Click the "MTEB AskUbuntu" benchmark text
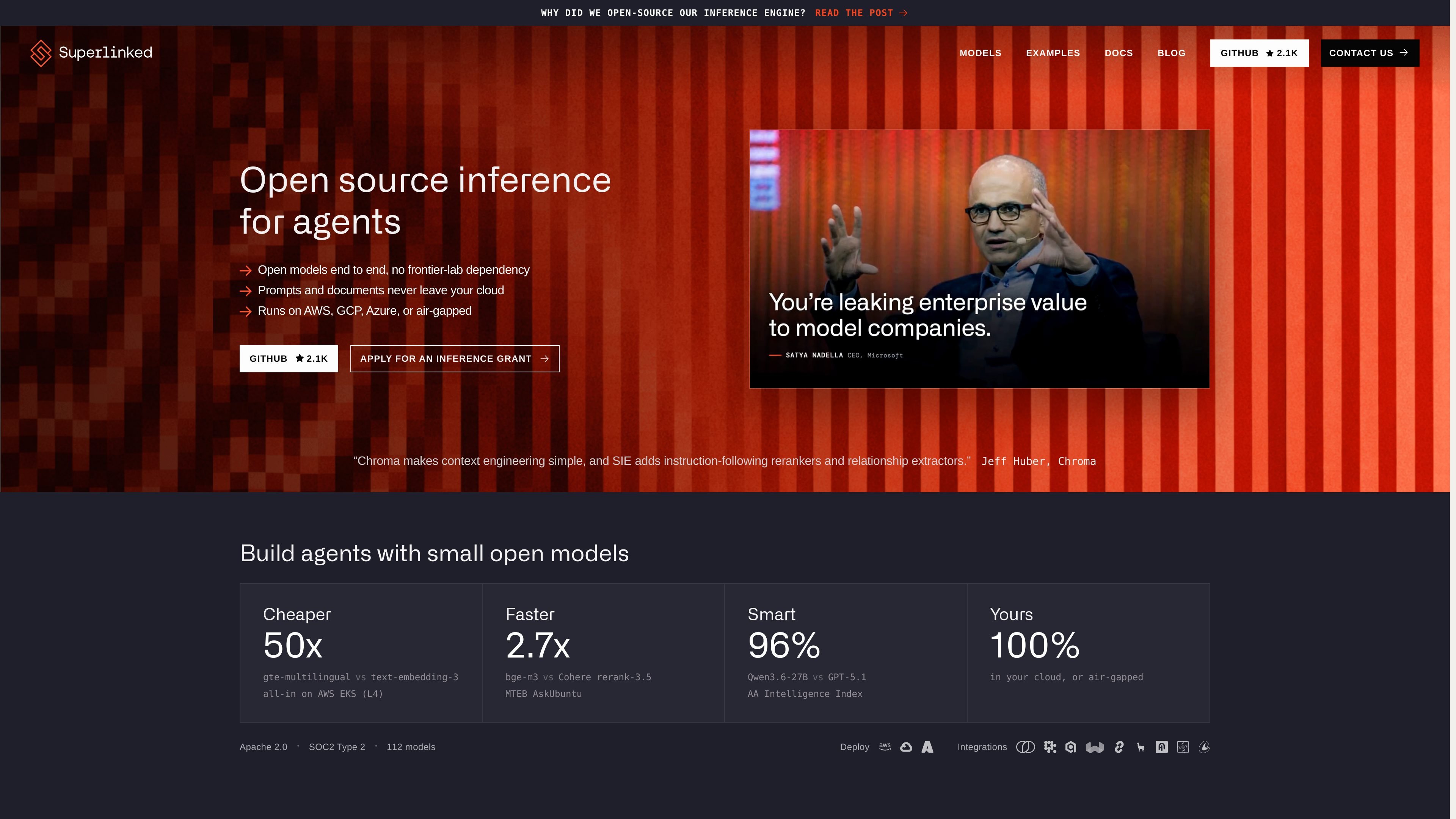 point(543,693)
